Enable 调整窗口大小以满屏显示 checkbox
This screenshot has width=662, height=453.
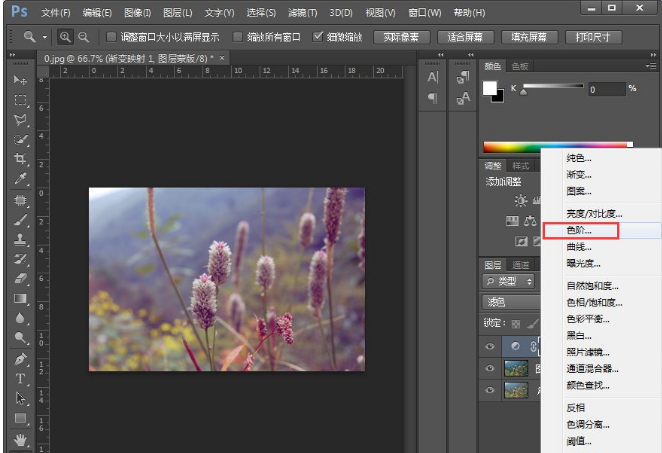click(x=112, y=37)
